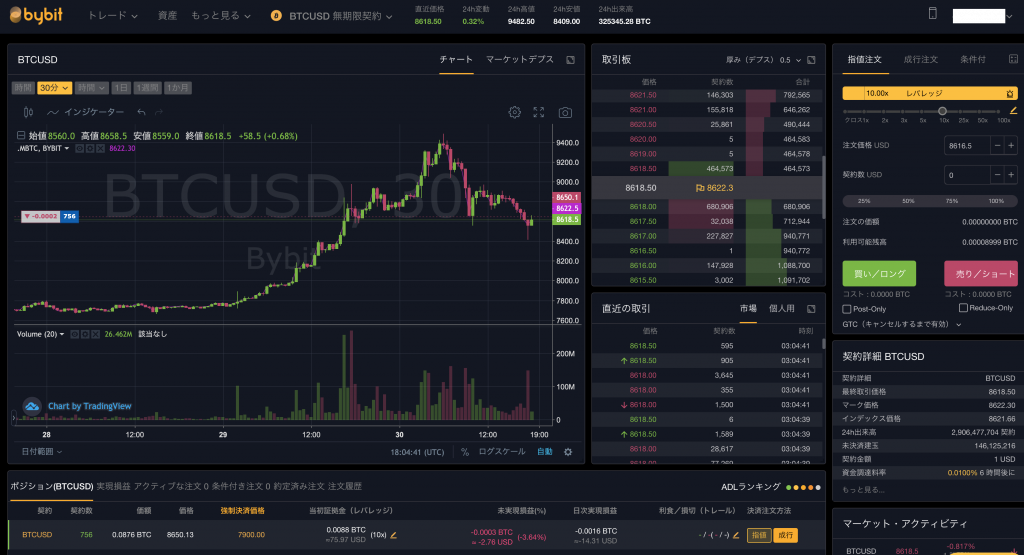Hide the Volume indicator with the eye icon

74,334
